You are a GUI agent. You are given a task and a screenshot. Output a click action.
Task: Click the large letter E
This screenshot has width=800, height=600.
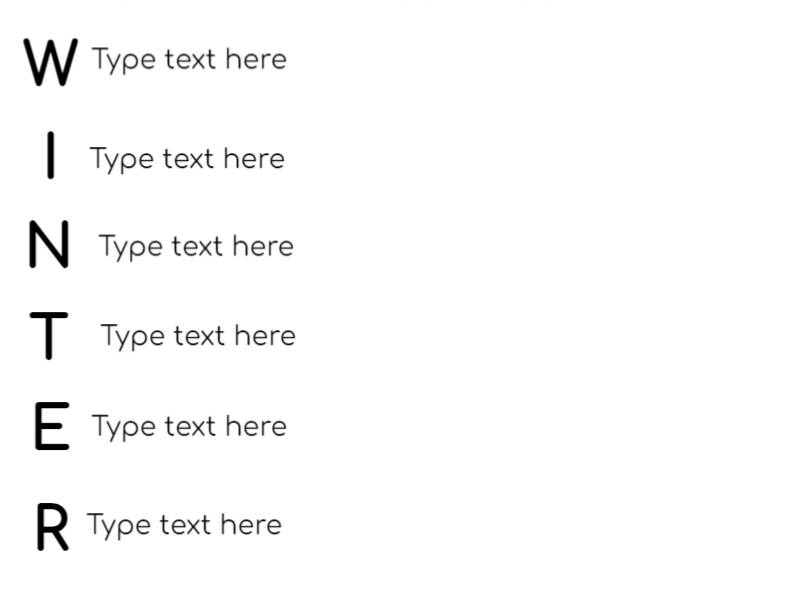[51, 427]
